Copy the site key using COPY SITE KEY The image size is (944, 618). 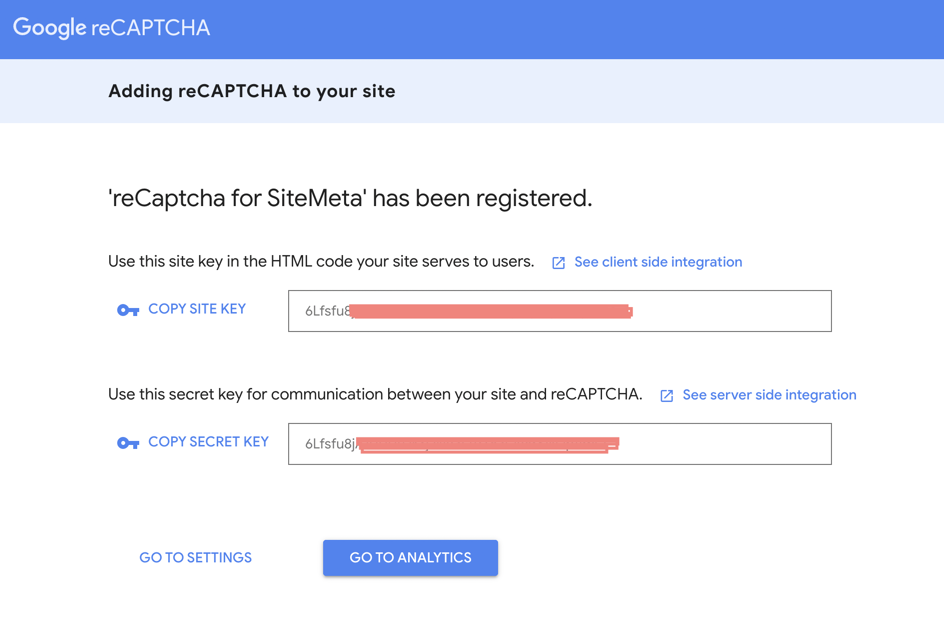(x=197, y=309)
